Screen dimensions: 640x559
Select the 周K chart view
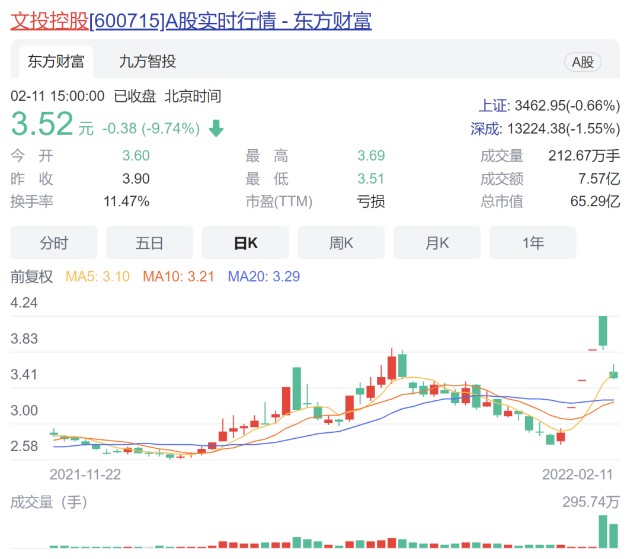coord(341,243)
